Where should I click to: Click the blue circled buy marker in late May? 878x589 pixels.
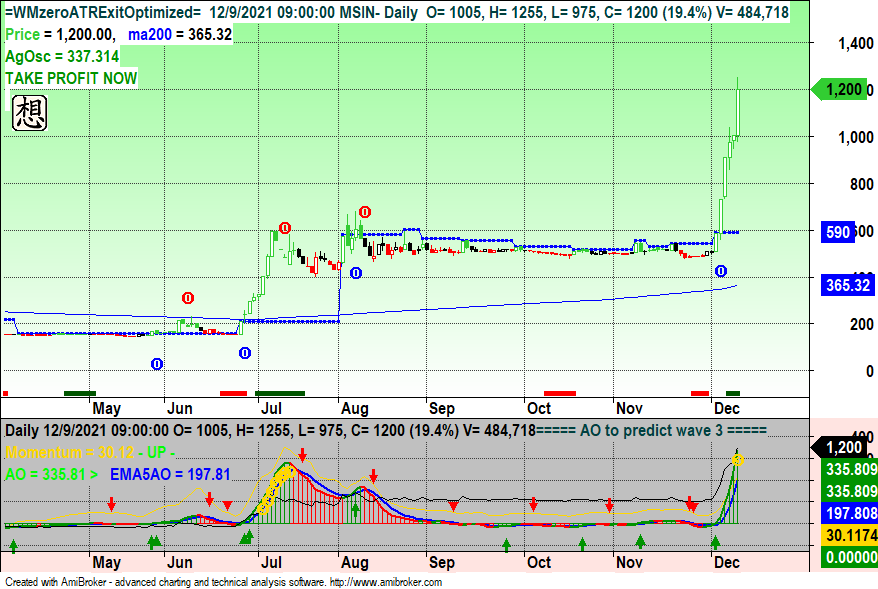[x=157, y=364]
